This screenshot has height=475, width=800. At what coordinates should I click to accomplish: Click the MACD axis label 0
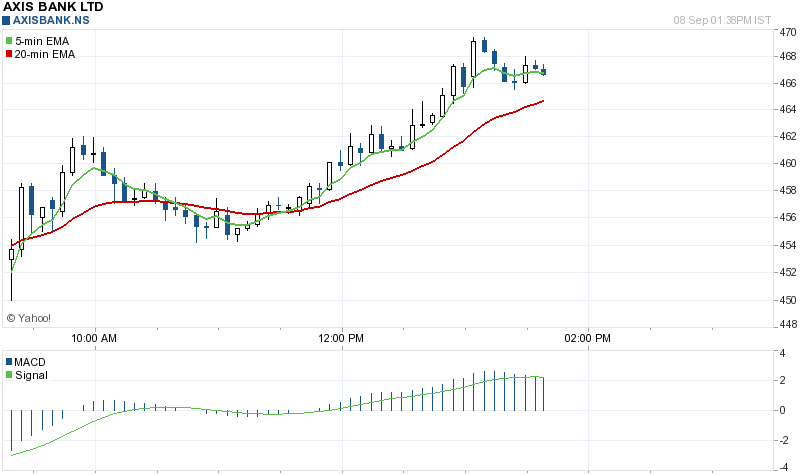coord(783,410)
